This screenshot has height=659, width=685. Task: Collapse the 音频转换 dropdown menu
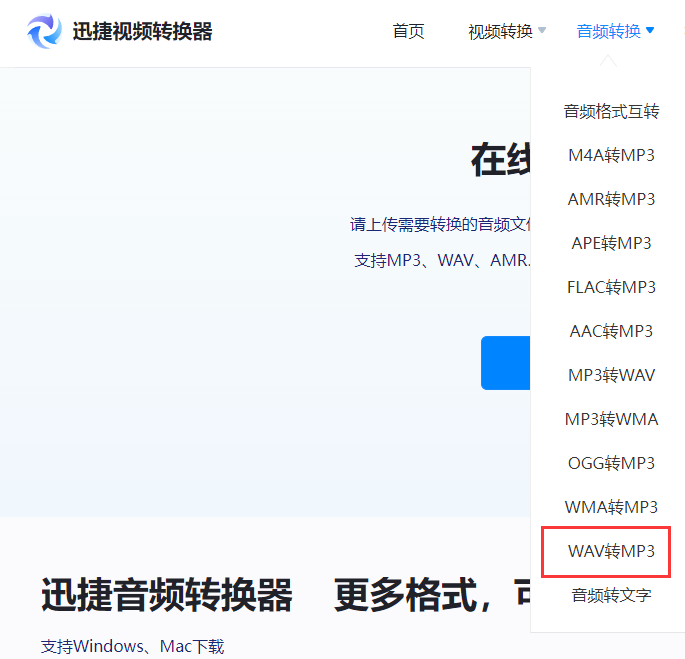point(615,31)
